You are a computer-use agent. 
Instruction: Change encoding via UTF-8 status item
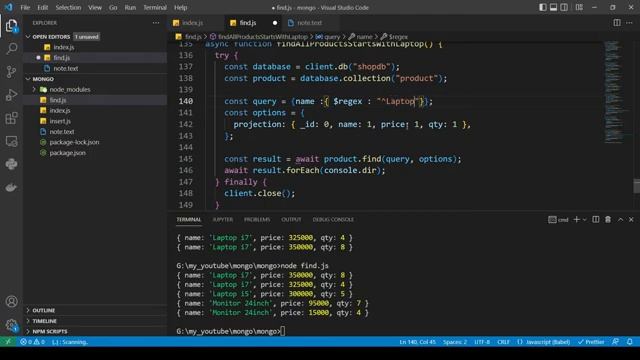coord(482,342)
